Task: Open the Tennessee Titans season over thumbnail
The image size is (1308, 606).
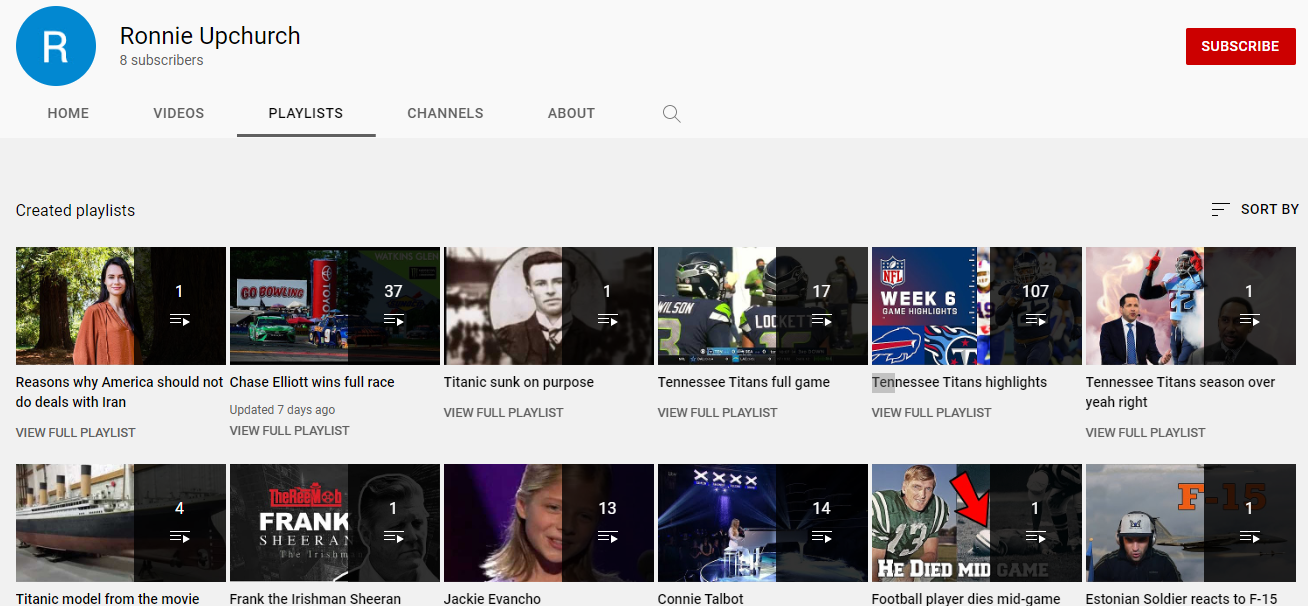Action: [x=1144, y=306]
